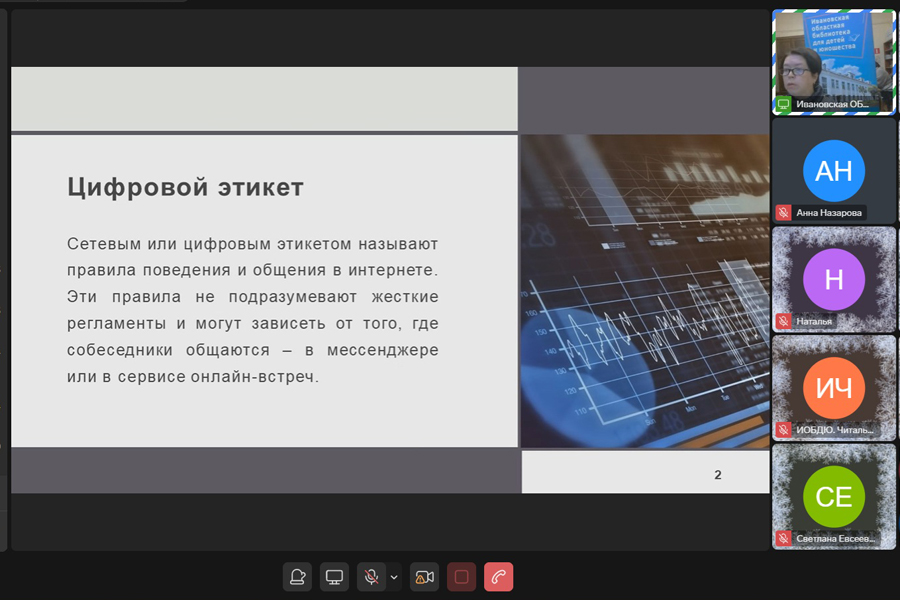Image resolution: width=900 pixels, height=600 pixels.
Task: Toggle the camera with warning icon
Action: (x=424, y=577)
